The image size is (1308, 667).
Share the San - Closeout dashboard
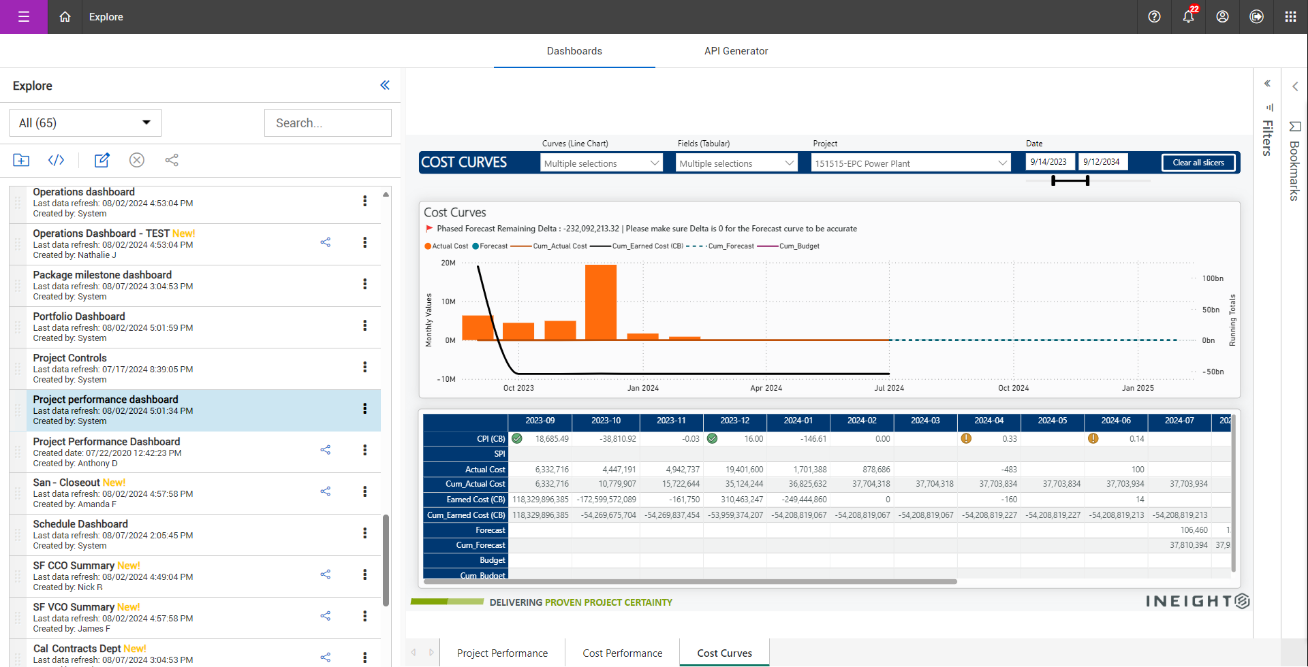[x=325, y=491]
